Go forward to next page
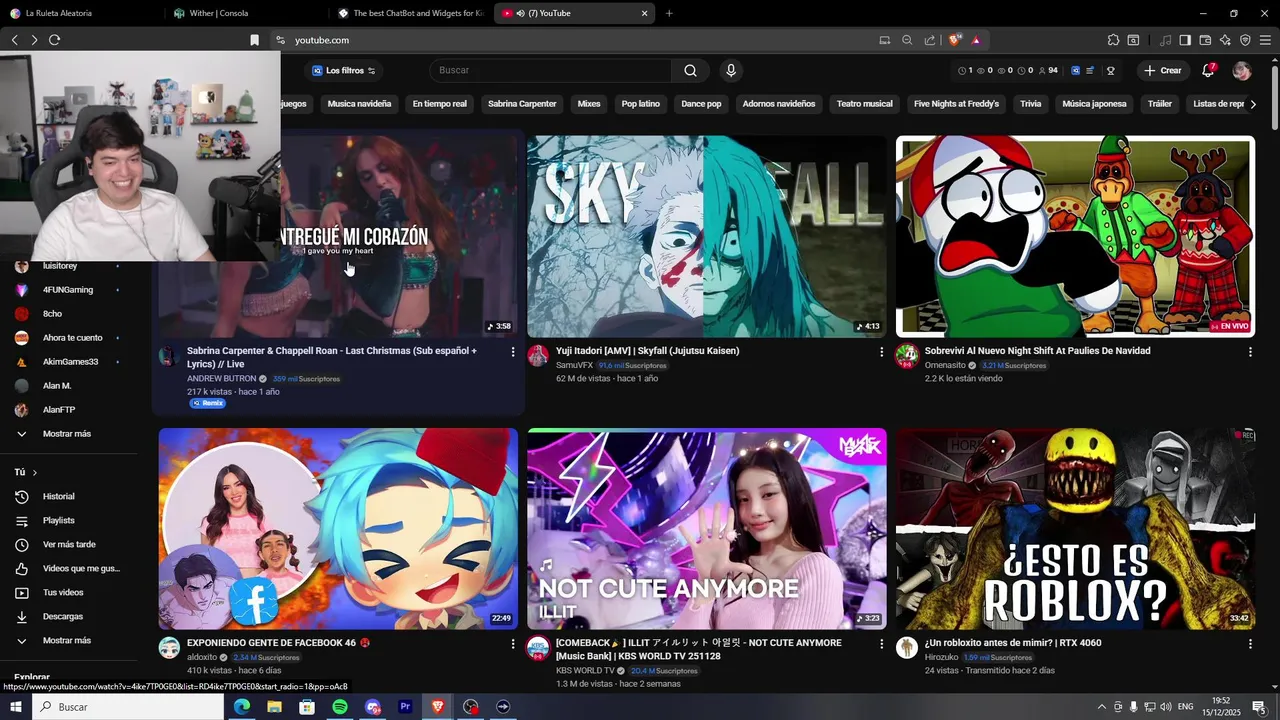 (34, 40)
